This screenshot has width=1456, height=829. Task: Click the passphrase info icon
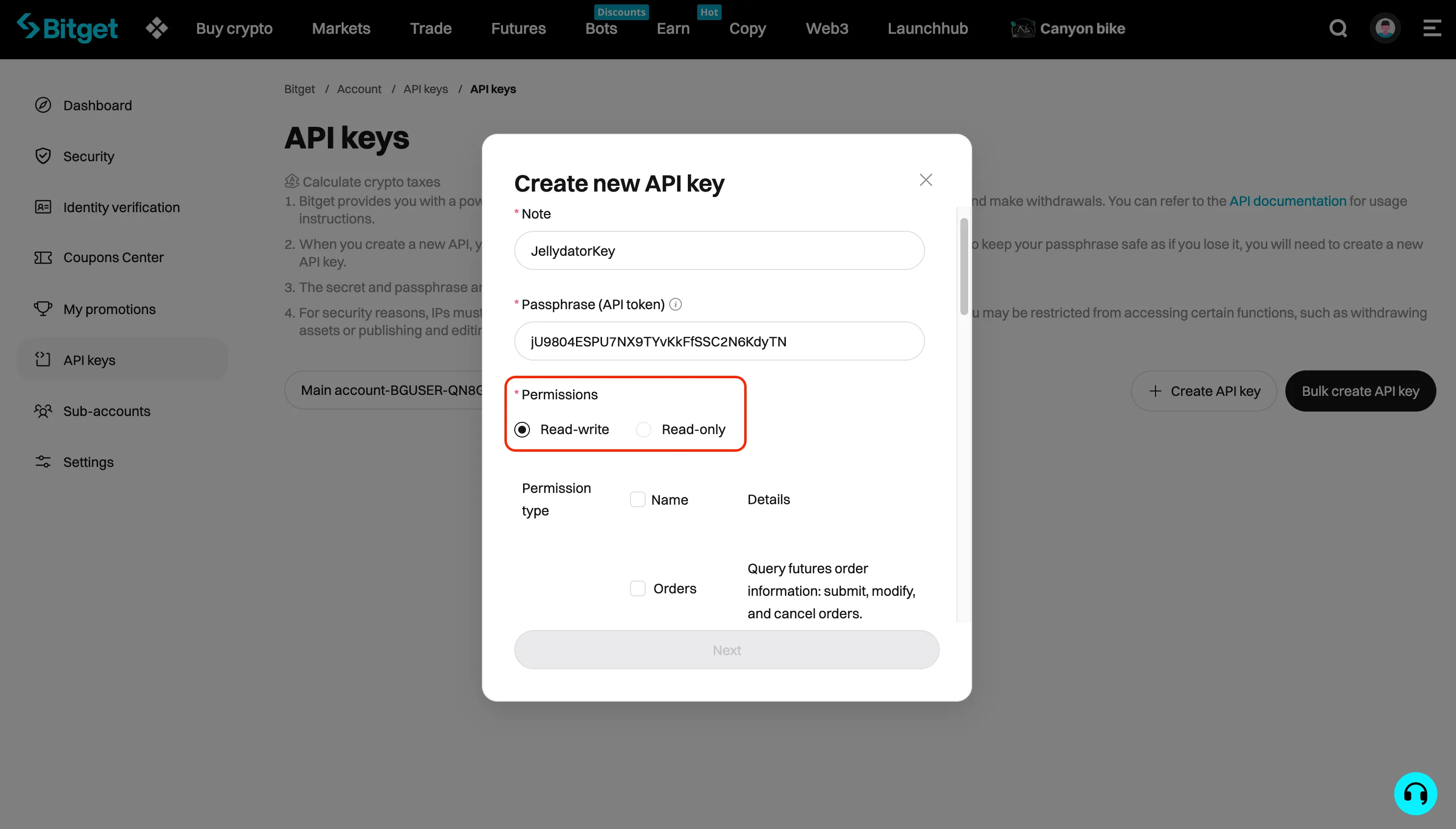[x=676, y=305]
